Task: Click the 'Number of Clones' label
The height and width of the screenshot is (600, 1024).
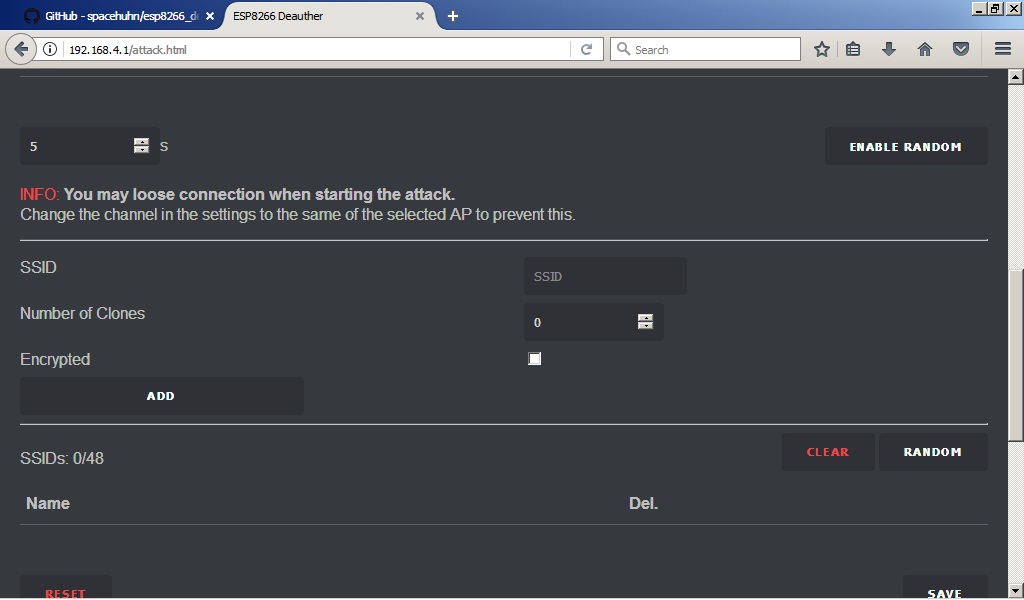Action: [82, 313]
